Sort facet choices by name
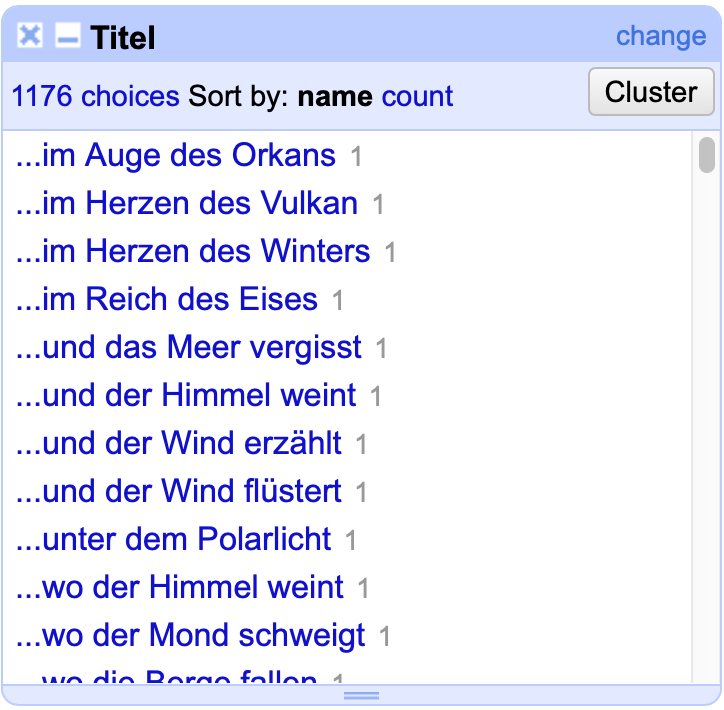Image resolution: width=724 pixels, height=710 pixels. 335,96
